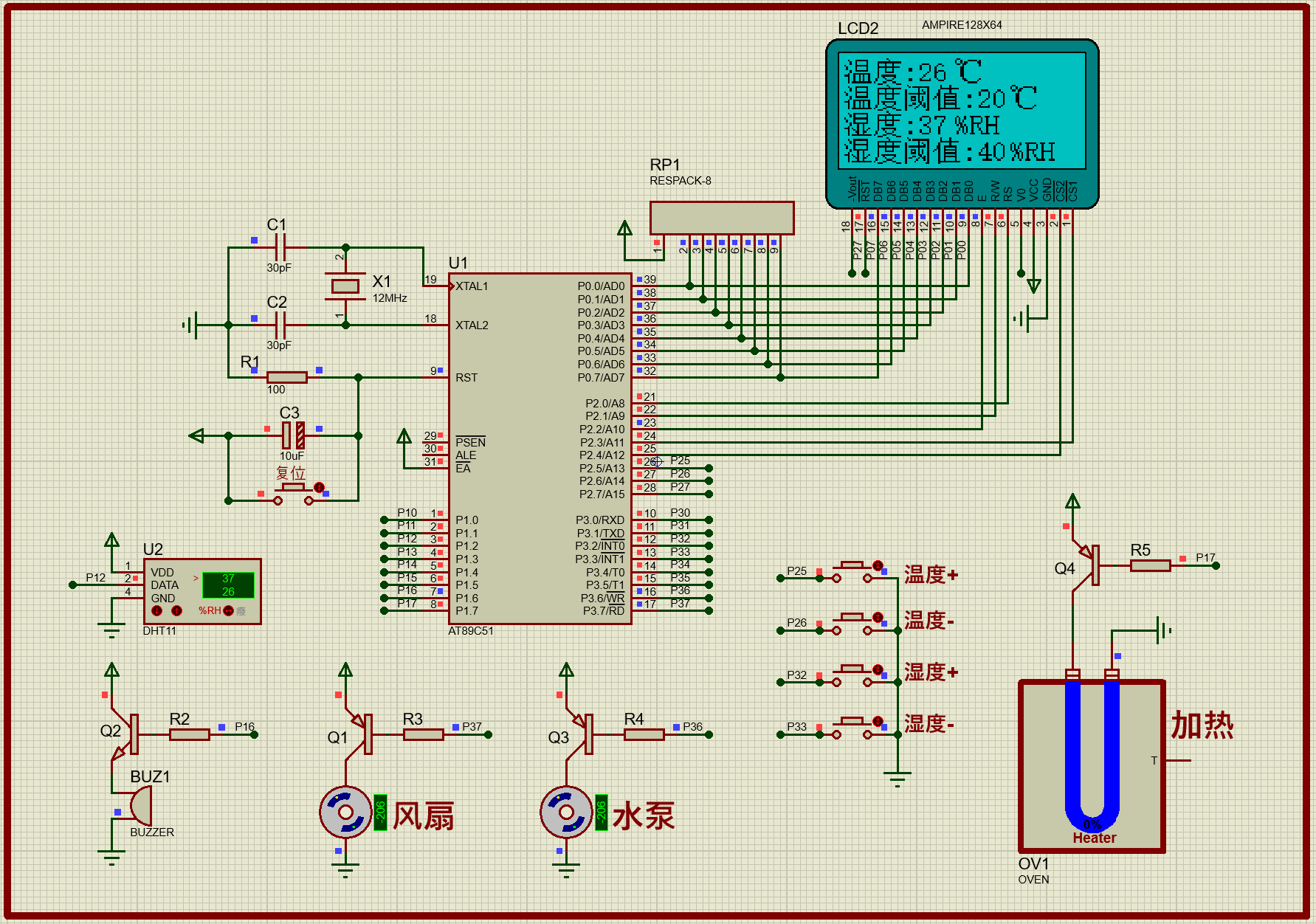This screenshot has width=1316, height=924.
Task: Click the P3.0/RXD pin name on U1
Action: tap(600, 520)
